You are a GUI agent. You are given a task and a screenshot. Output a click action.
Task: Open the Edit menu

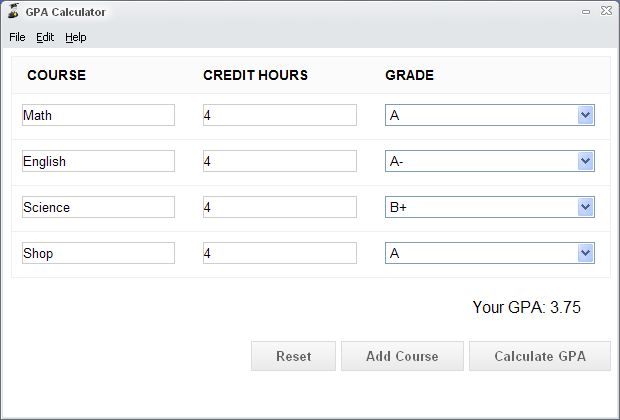(45, 37)
